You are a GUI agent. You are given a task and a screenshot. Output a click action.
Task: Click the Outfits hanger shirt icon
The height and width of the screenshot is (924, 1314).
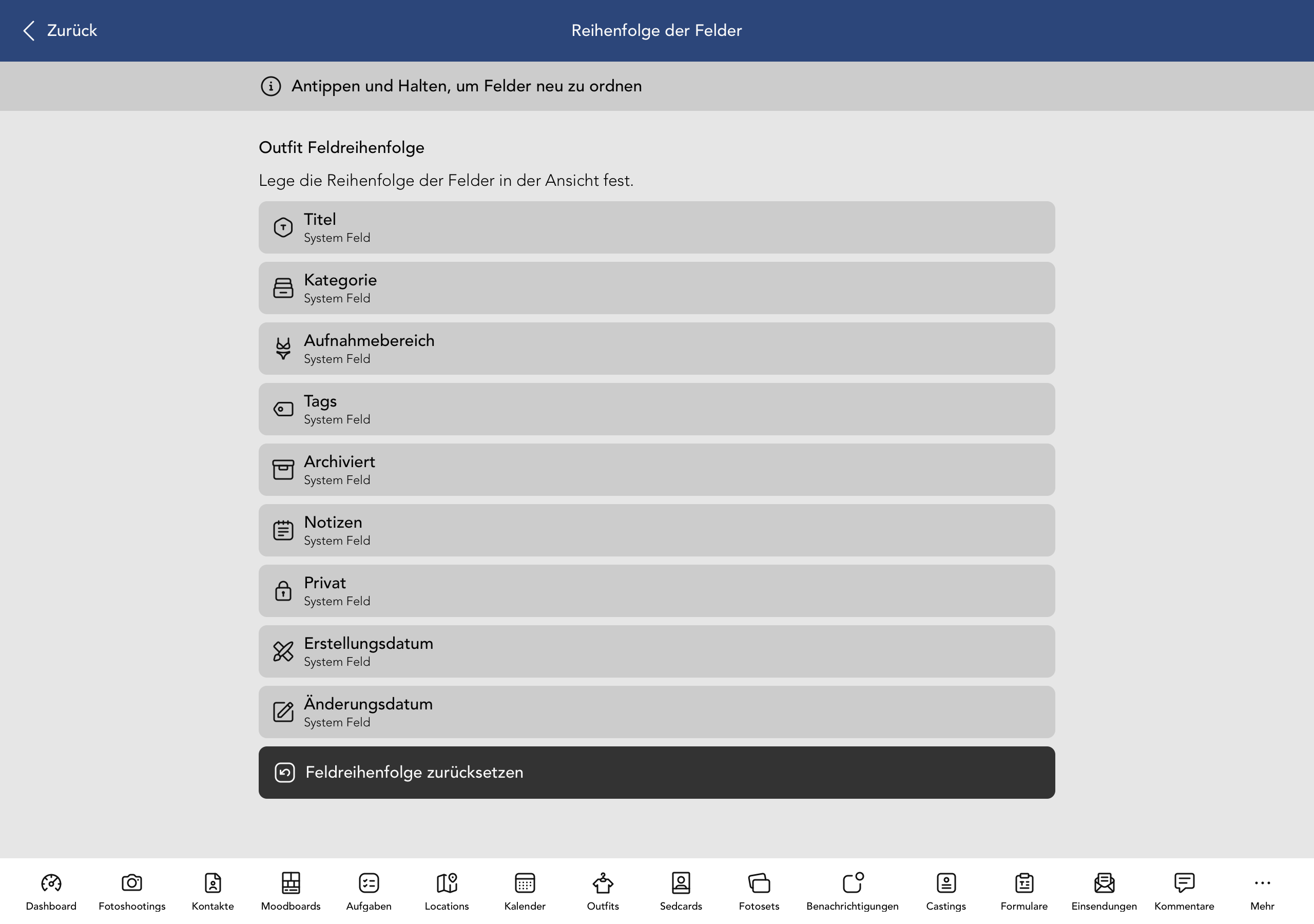point(603,883)
